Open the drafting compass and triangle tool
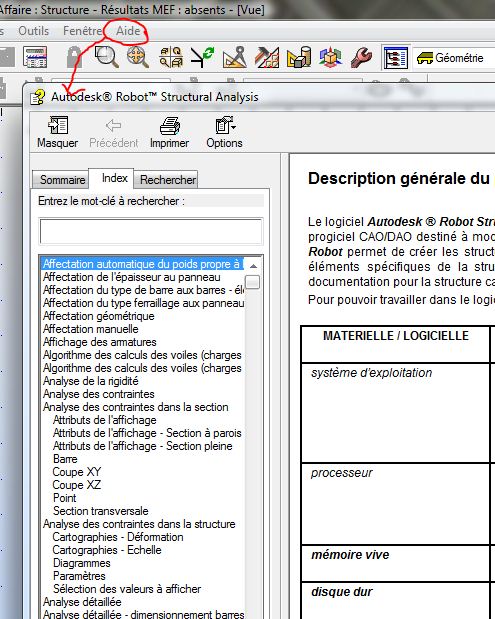 (234, 57)
